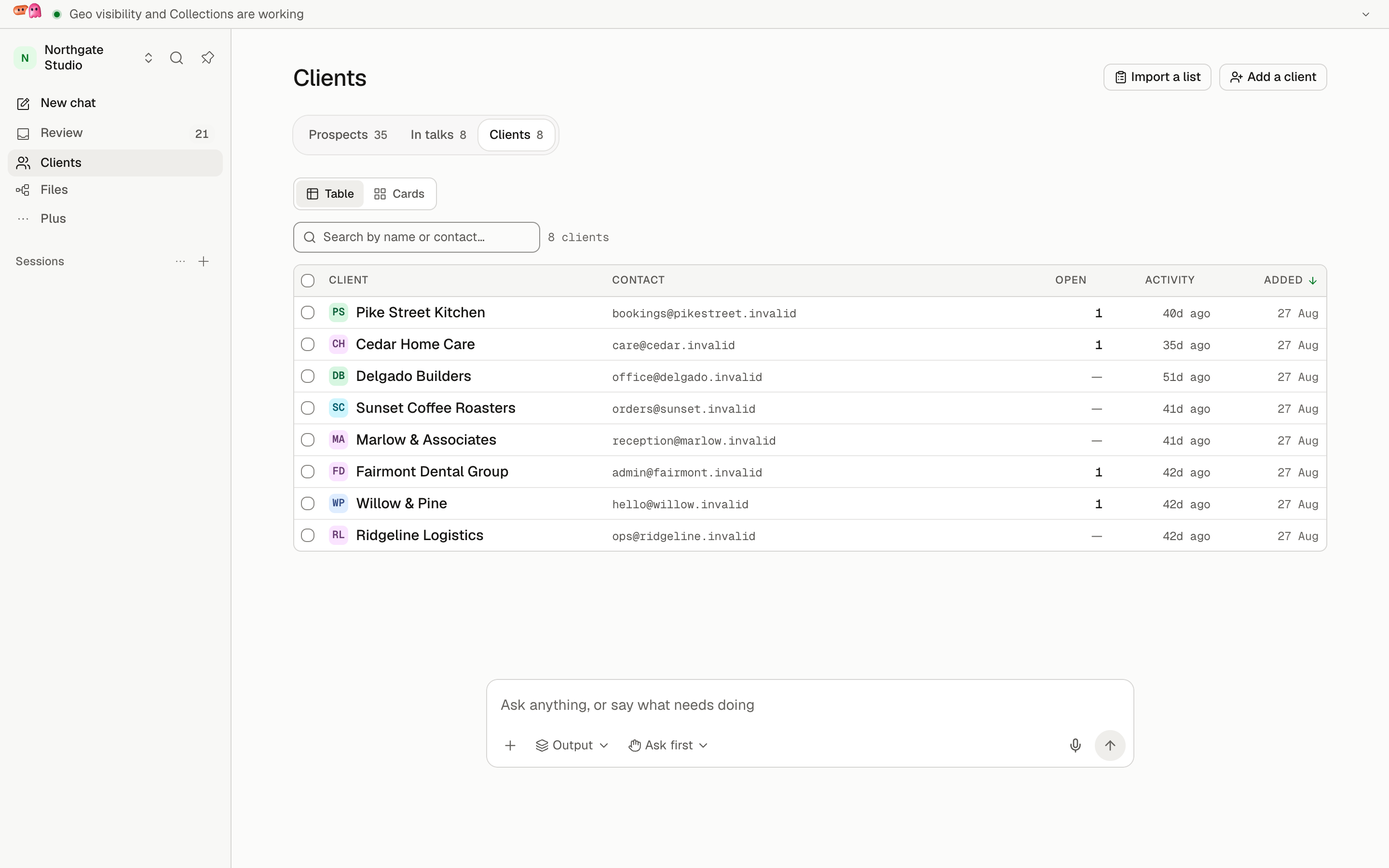1389x868 pixels.
Task: Open Files in sidebar
Action: (115, 190)
